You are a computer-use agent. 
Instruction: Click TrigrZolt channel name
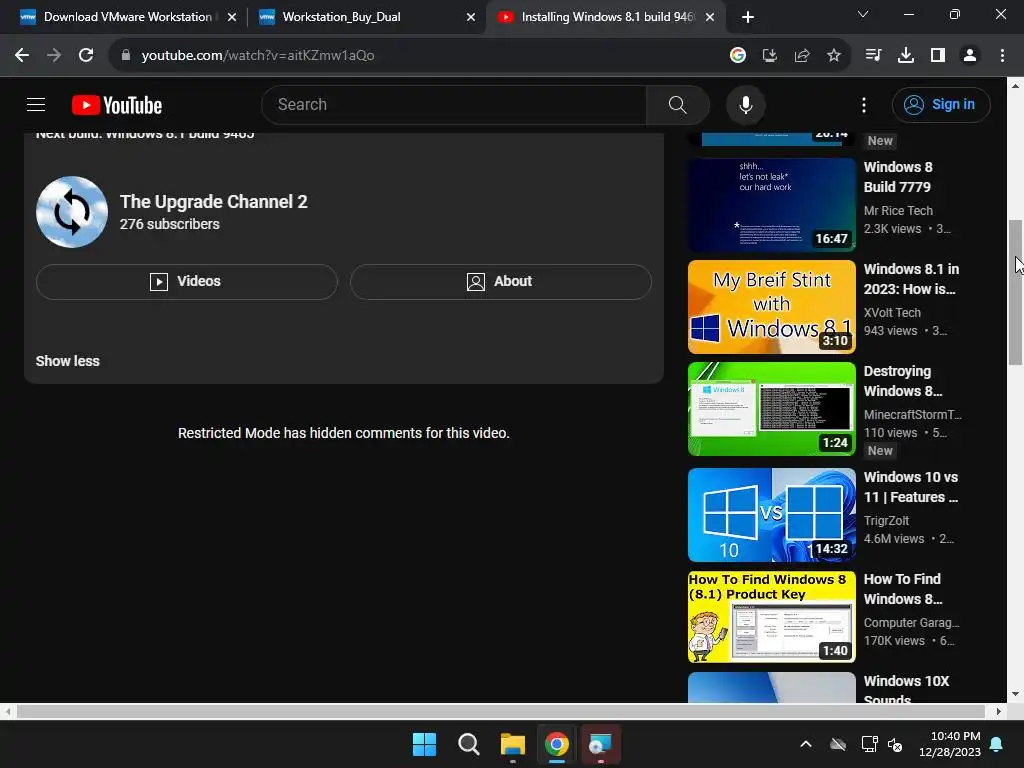(886, 520)
